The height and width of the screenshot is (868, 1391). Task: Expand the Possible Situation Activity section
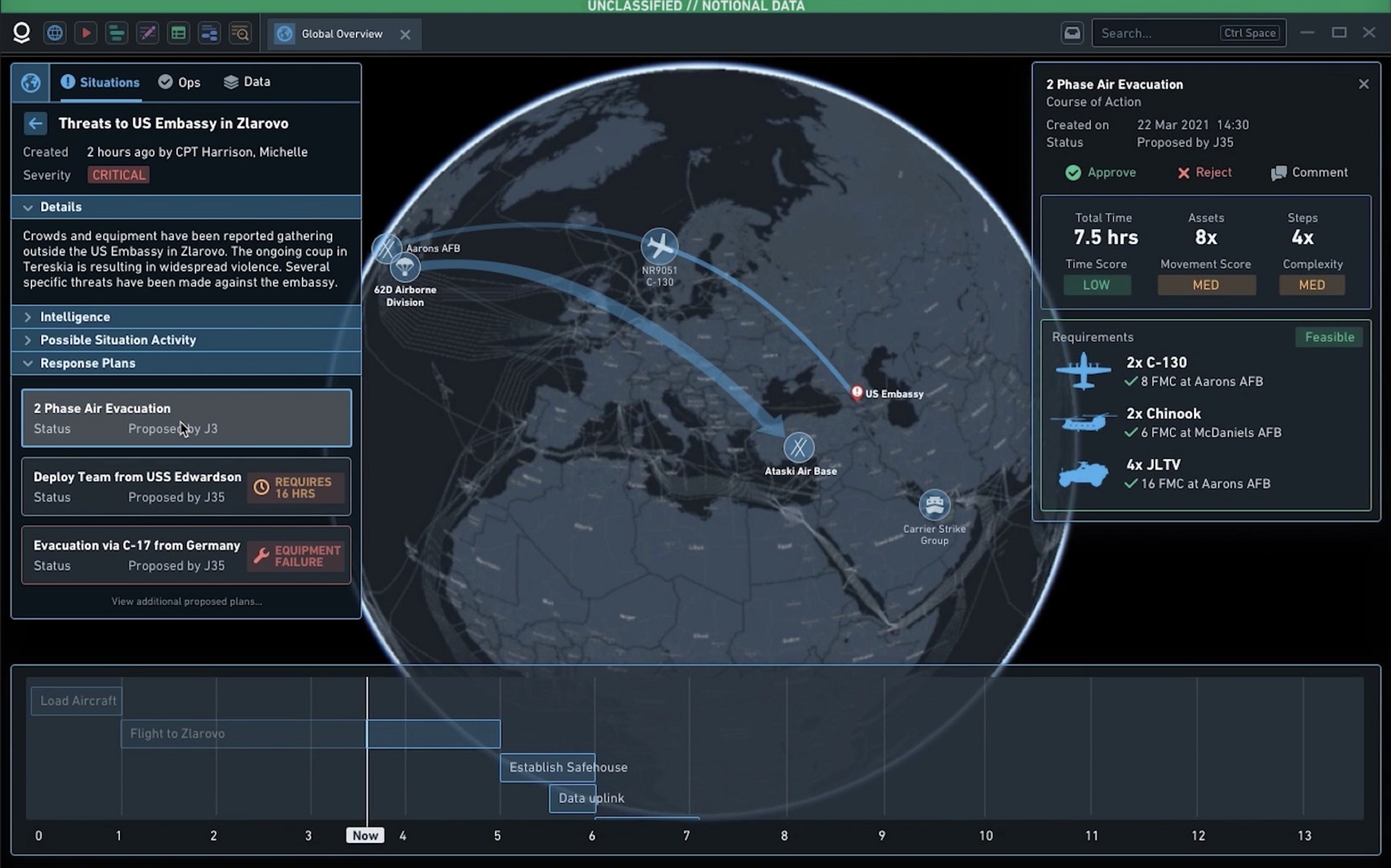(x=117, y=340)
